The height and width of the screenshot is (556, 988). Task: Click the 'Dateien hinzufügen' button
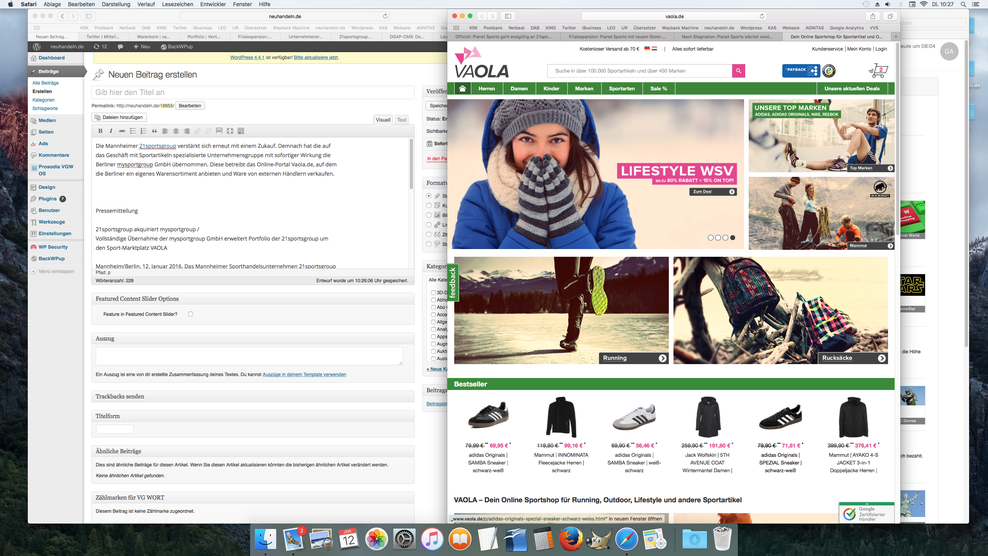click(x=119, y=117)
